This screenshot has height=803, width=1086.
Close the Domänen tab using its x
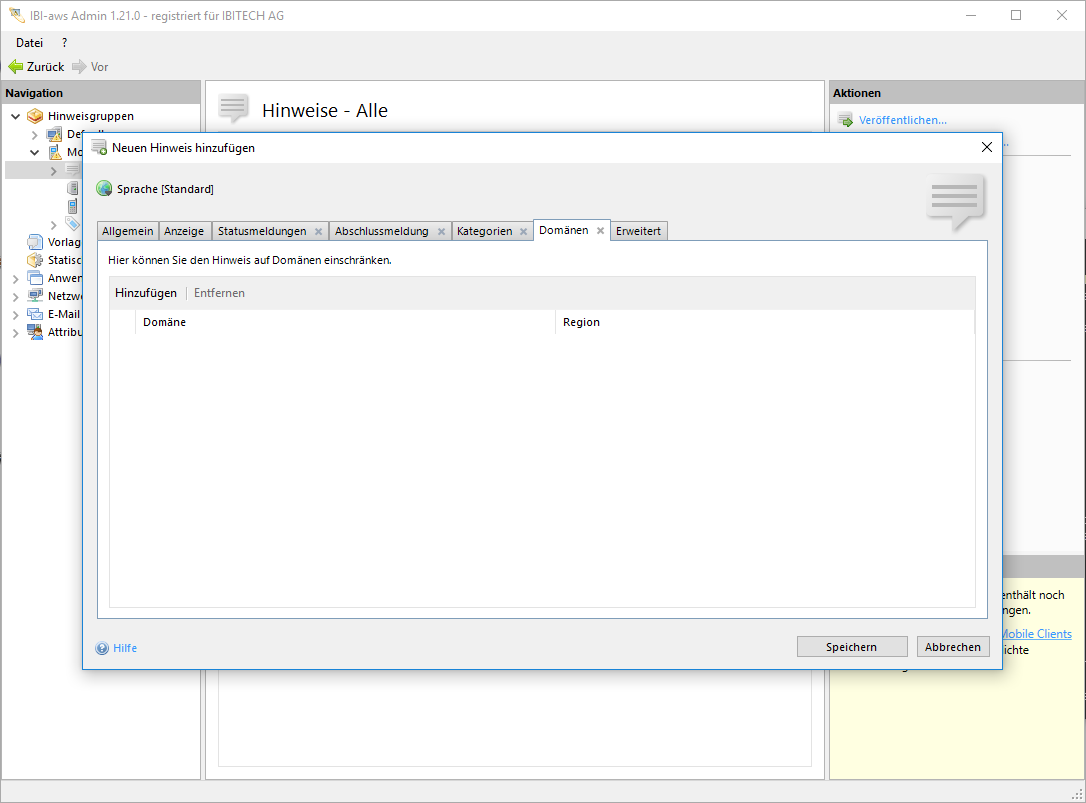tap(600, 230)
